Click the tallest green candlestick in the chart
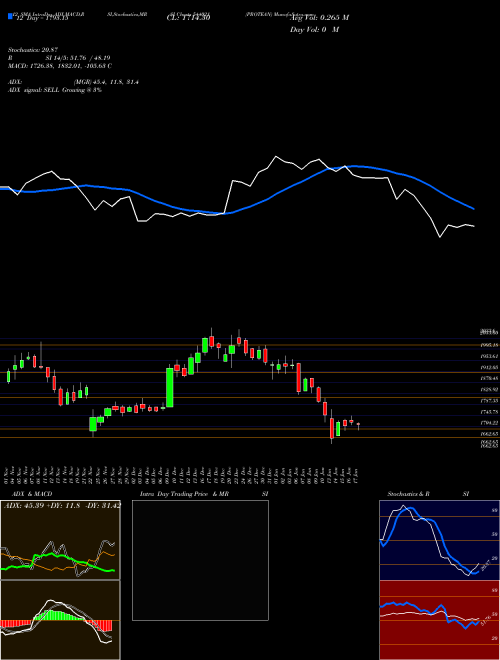Image resolution: width=500 pixels, height=660 pixels. pos(170,388)
